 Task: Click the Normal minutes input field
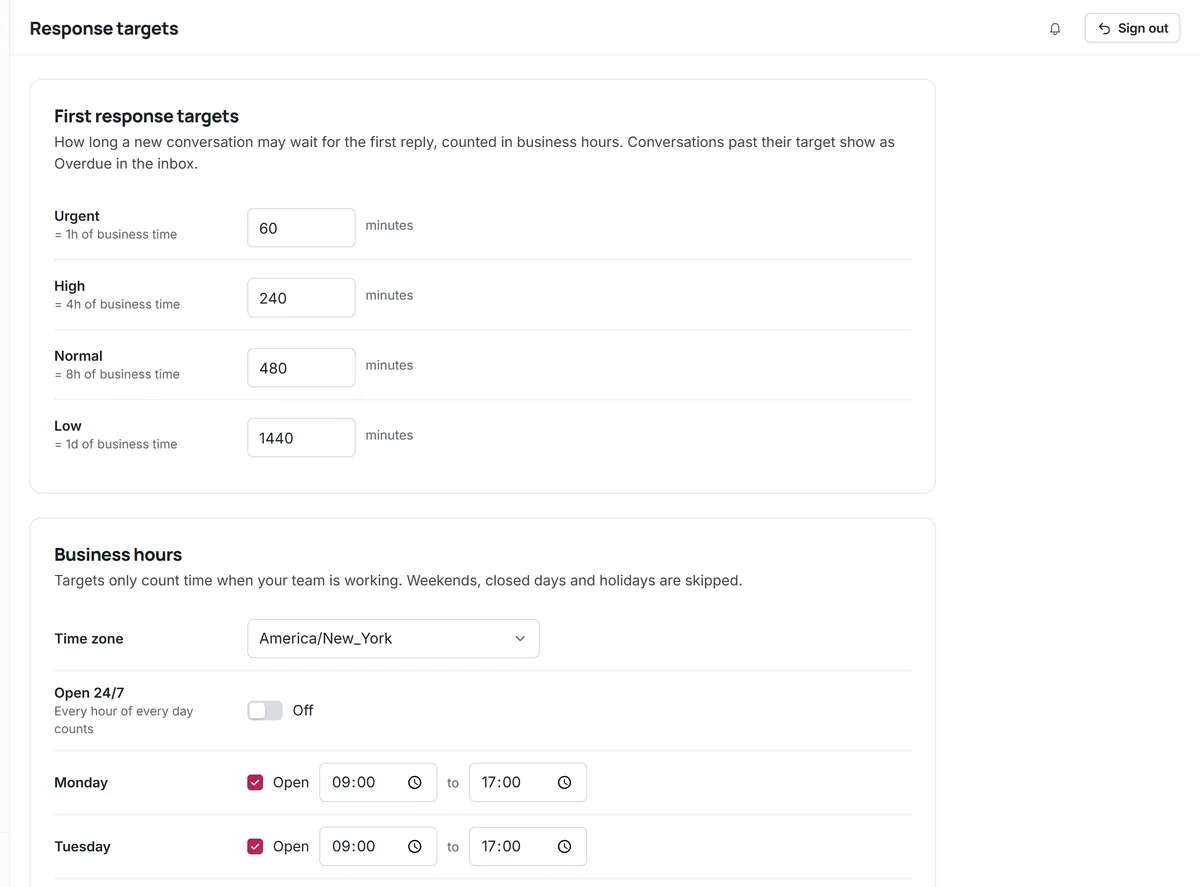coord(301,368)
